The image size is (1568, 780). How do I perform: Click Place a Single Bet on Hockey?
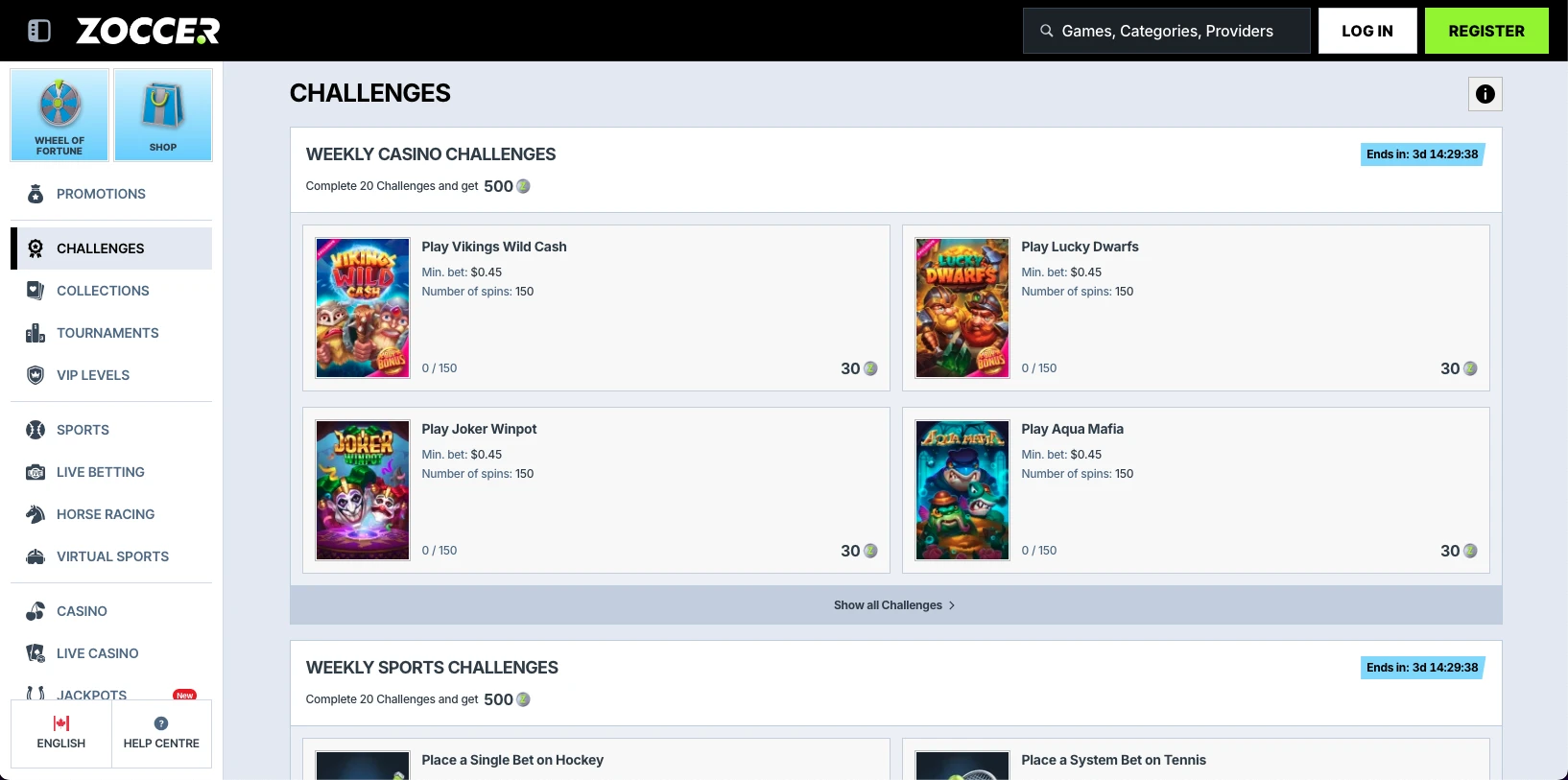512,760
